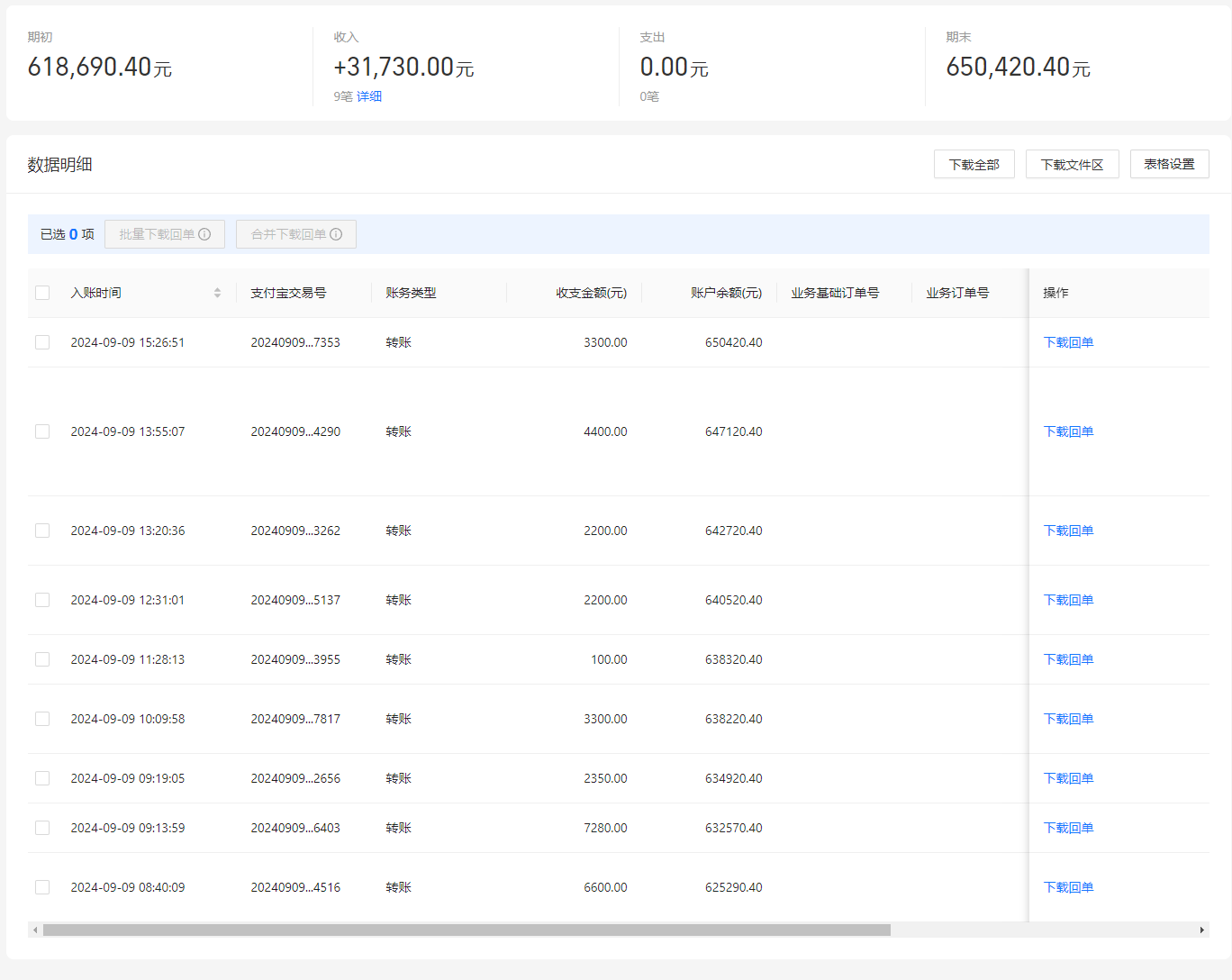Tick checkbox for the 08:40:09 row
Viewport: 1232px width, 980px height.
(42, 887)
